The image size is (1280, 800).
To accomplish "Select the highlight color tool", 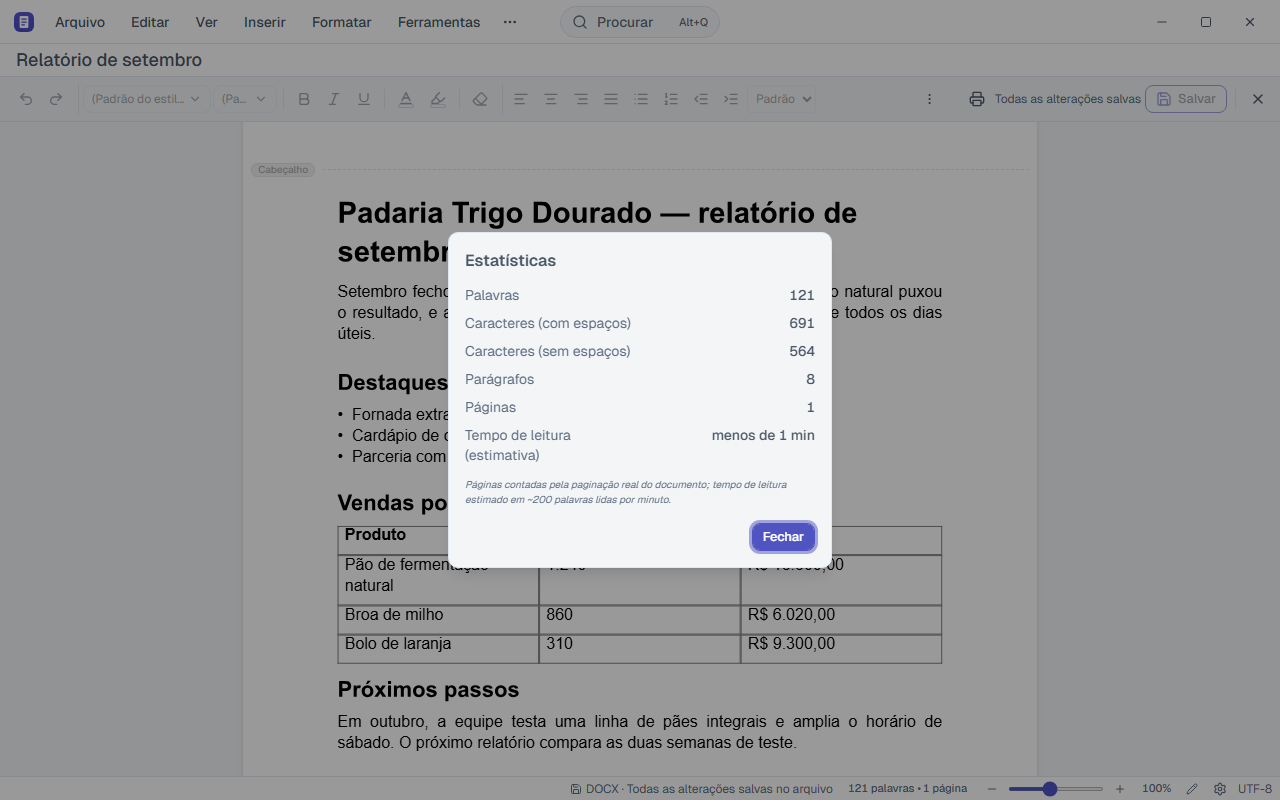I will click(437, 99).
